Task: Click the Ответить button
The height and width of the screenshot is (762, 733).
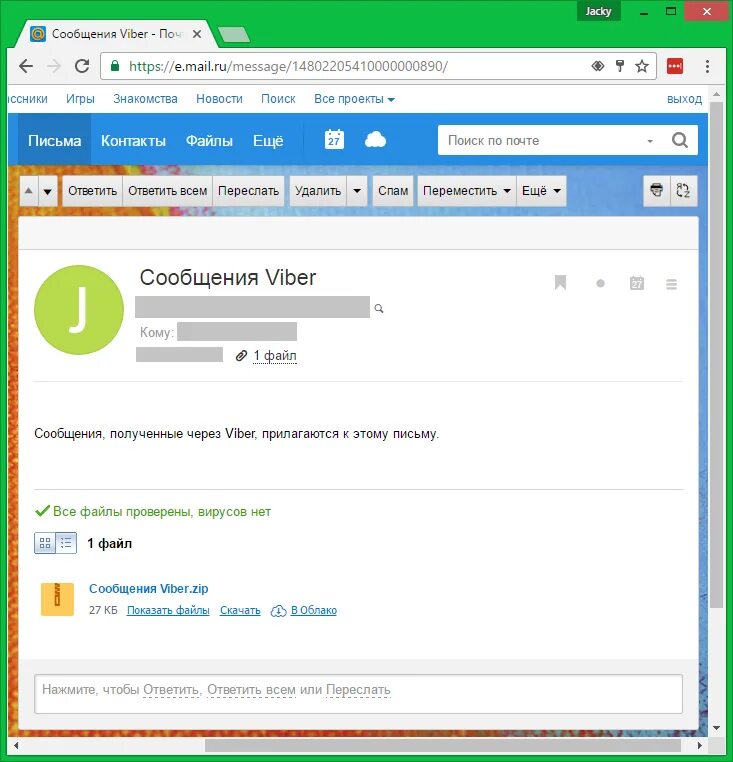Action: [92, 191]
